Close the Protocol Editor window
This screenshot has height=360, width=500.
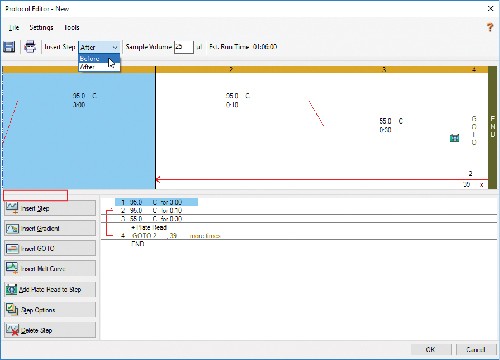point(490,8)
